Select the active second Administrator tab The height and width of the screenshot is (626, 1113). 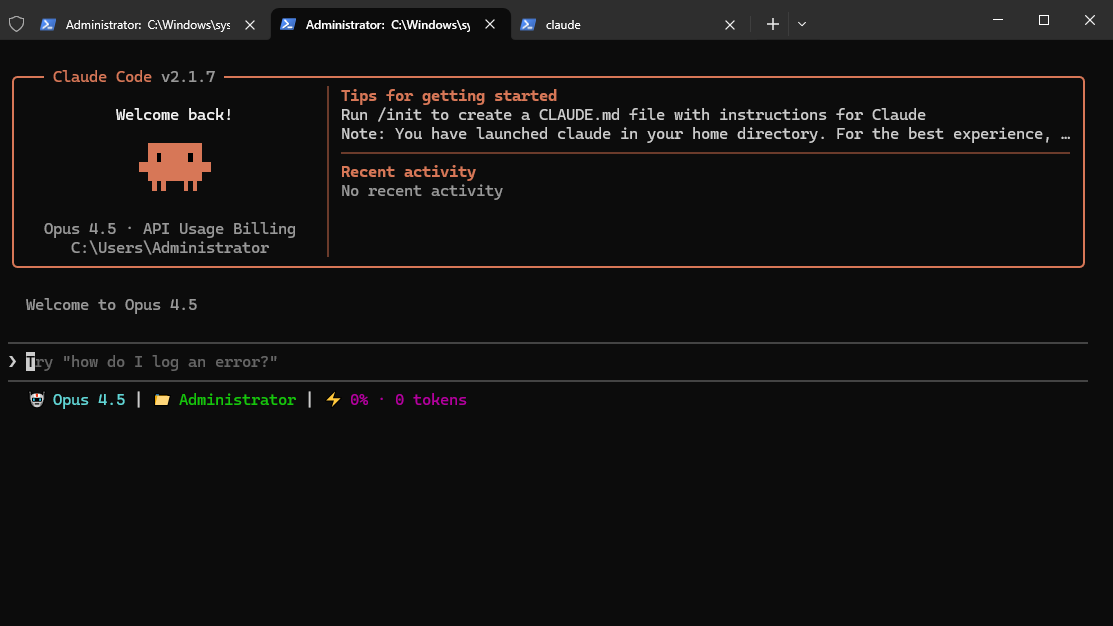coord(388,24)
